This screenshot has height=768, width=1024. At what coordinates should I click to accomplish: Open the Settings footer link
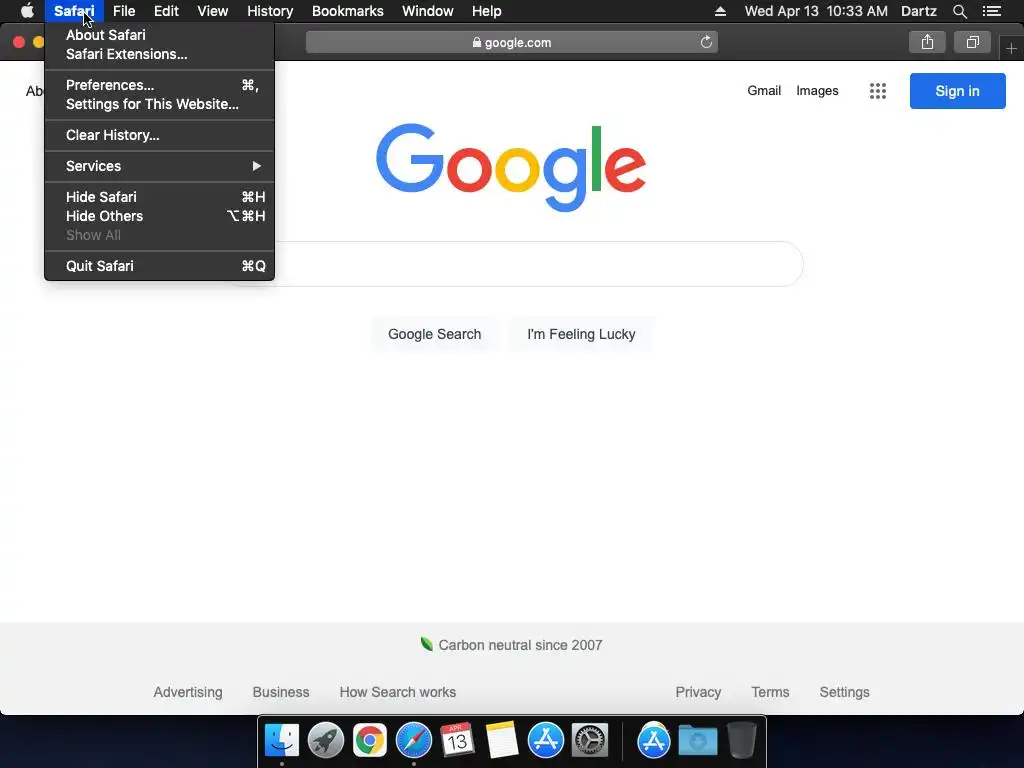click(844, 692)
